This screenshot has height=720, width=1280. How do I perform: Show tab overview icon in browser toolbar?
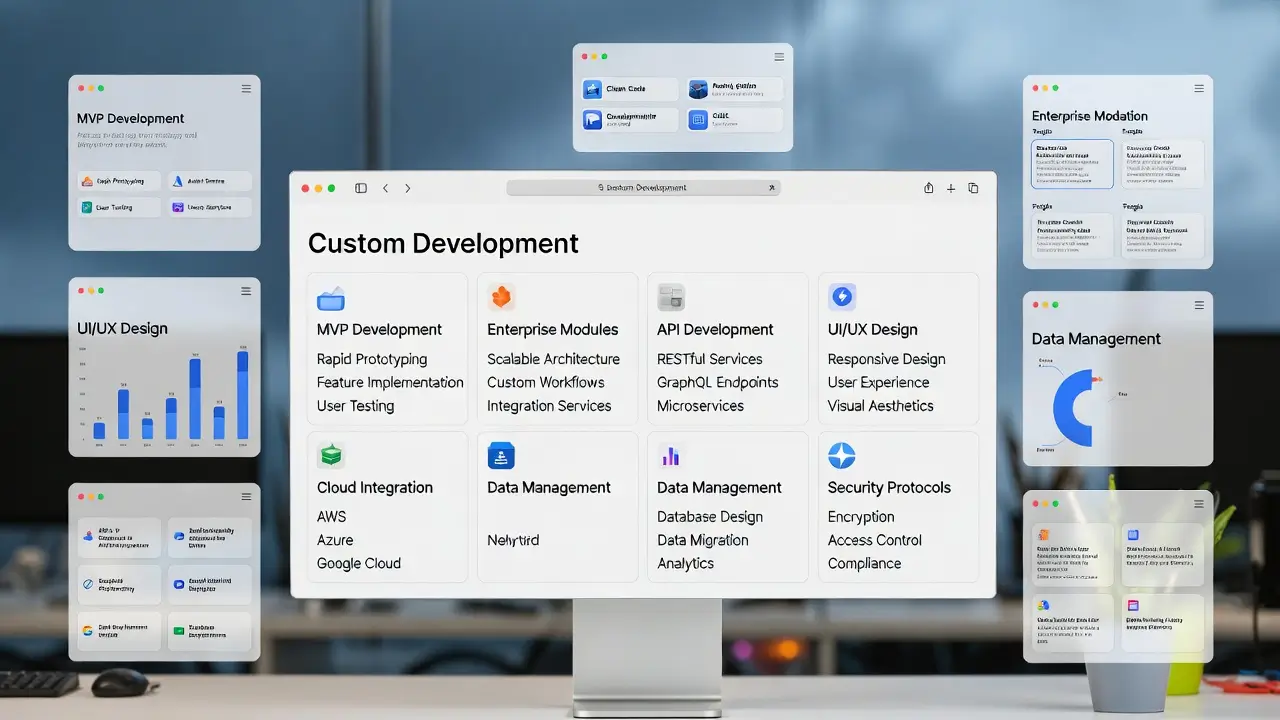(973, 188)
